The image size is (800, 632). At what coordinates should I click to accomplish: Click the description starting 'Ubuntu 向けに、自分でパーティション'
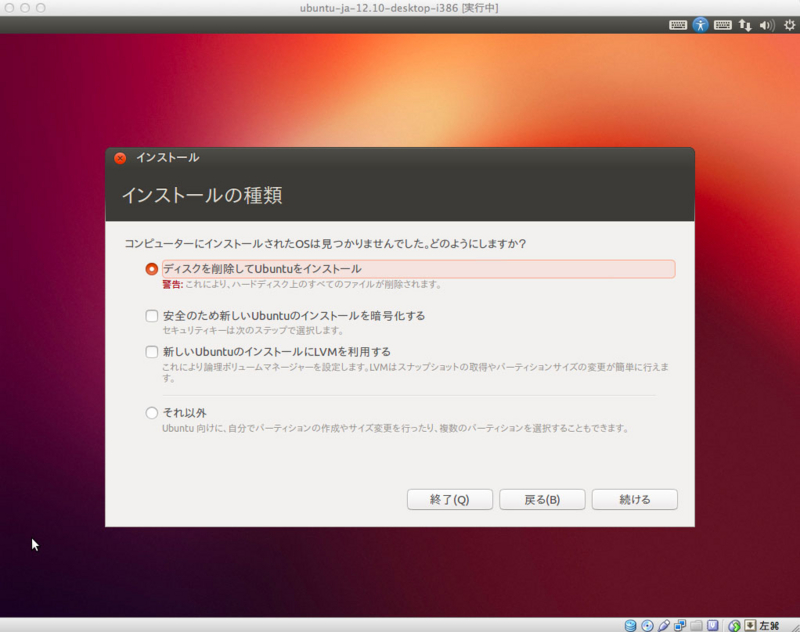point(395,428)
